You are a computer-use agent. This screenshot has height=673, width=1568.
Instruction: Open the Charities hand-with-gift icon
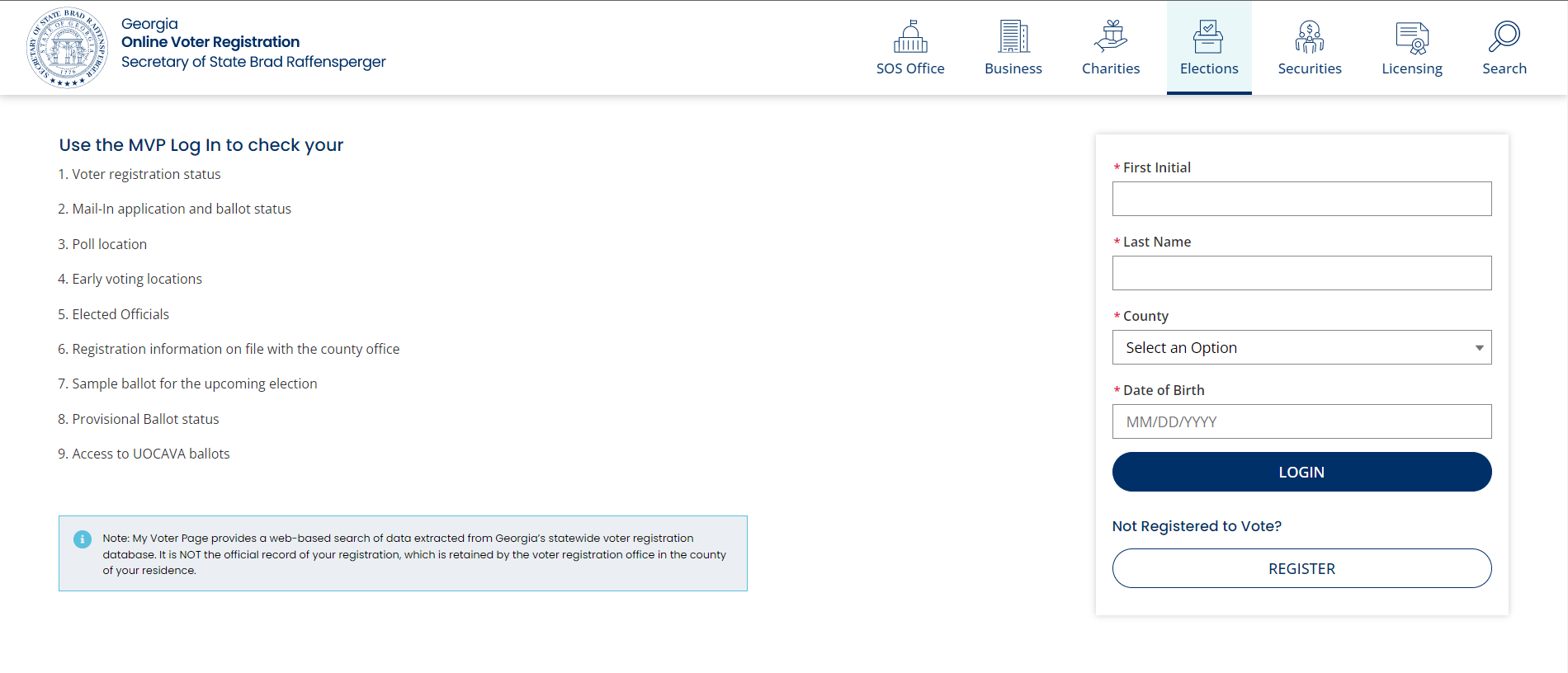coord(1111,36)
